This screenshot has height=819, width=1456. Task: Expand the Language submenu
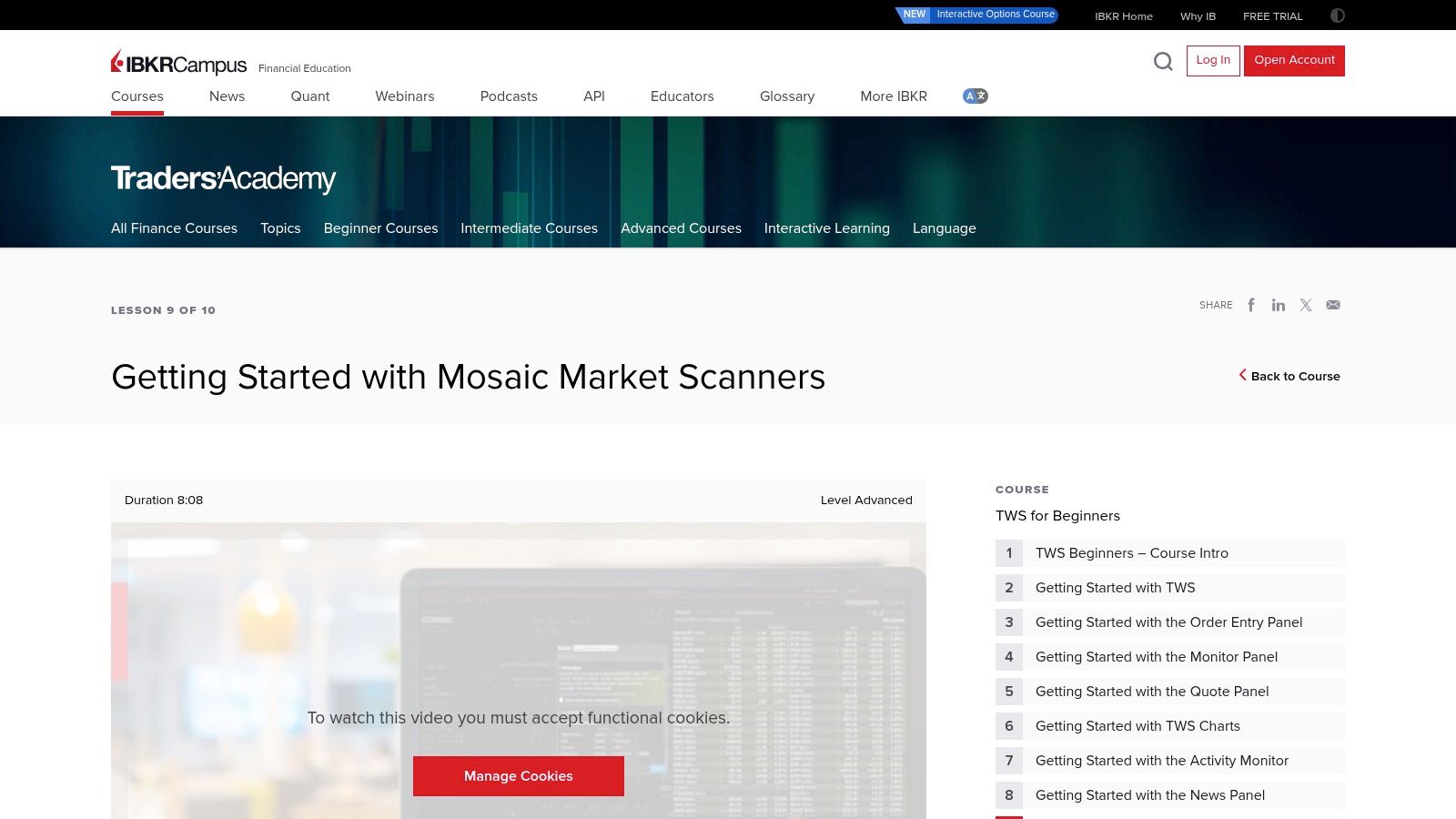pyautogui.click(x=945, y=228)
